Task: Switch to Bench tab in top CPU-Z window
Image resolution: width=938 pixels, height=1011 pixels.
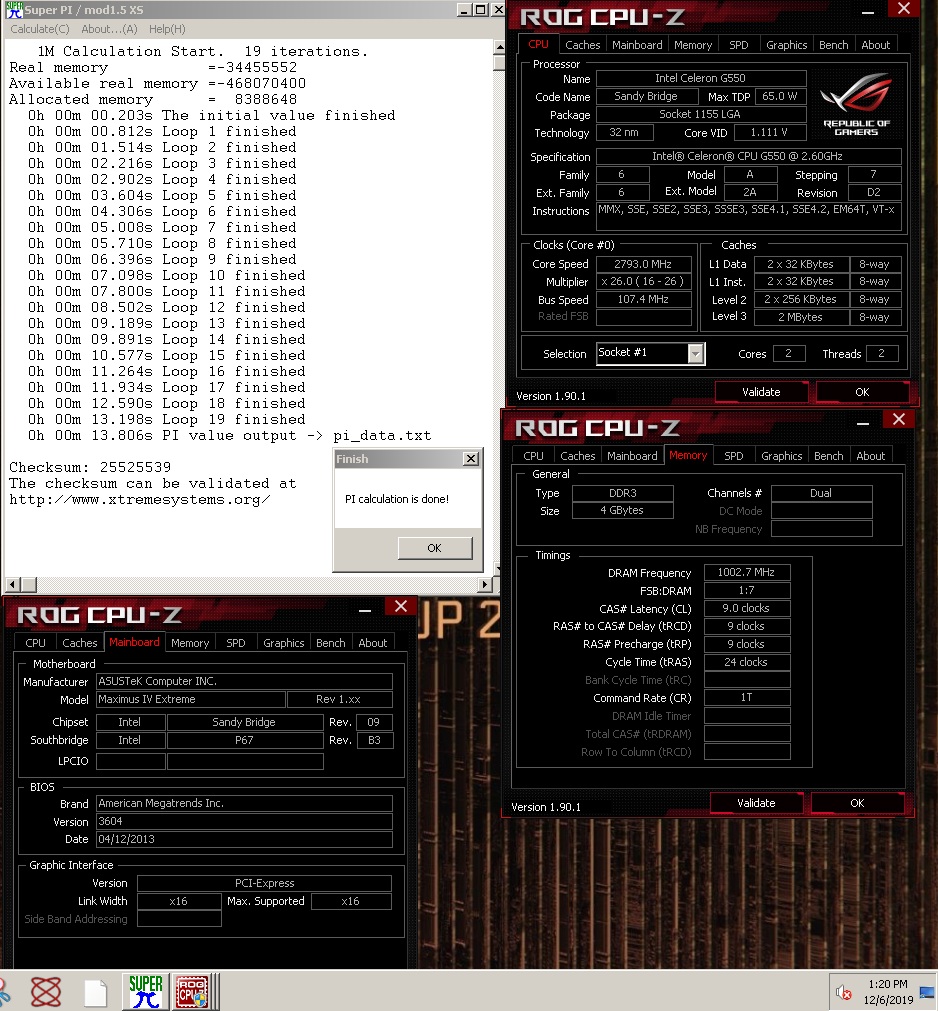Action: [x=834, y=45]
